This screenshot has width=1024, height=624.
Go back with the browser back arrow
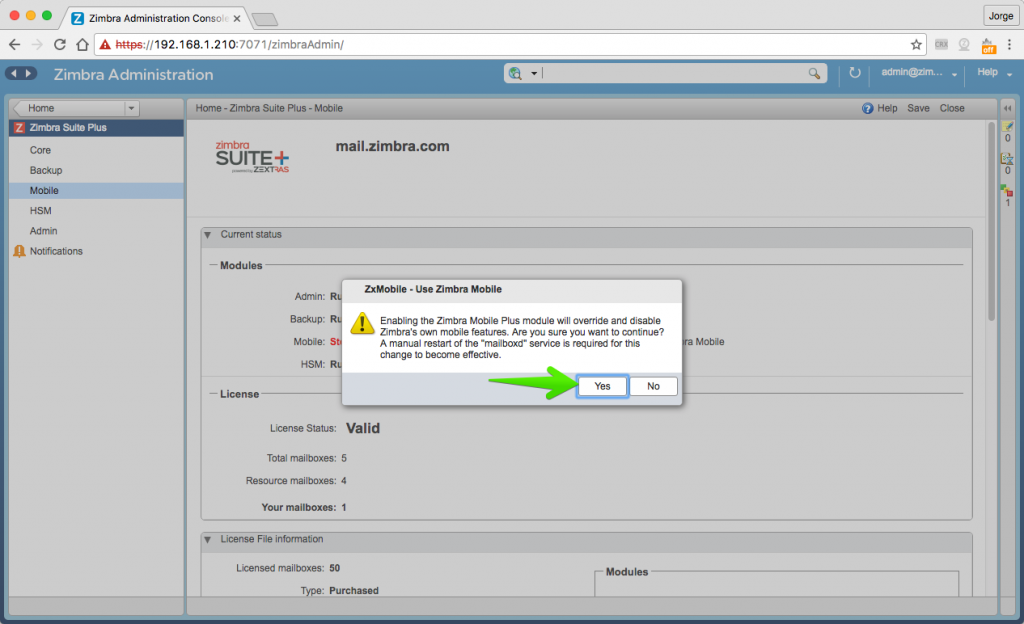tap(15, 44)
